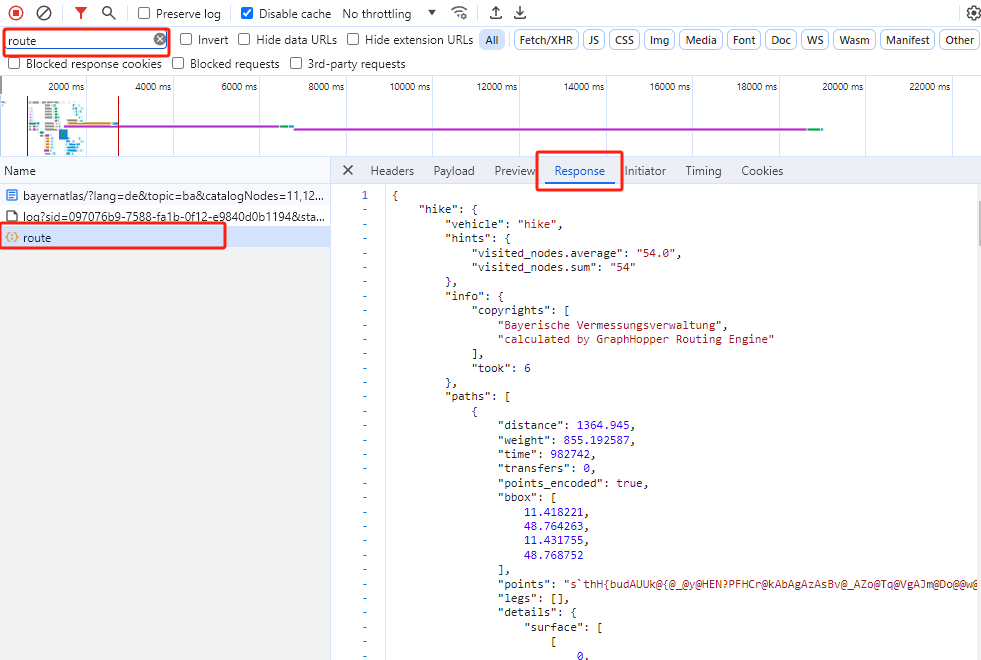This screenshot has height=660, width=981.
Task: Open the Timing tab
Action: (x=703, y=171)
